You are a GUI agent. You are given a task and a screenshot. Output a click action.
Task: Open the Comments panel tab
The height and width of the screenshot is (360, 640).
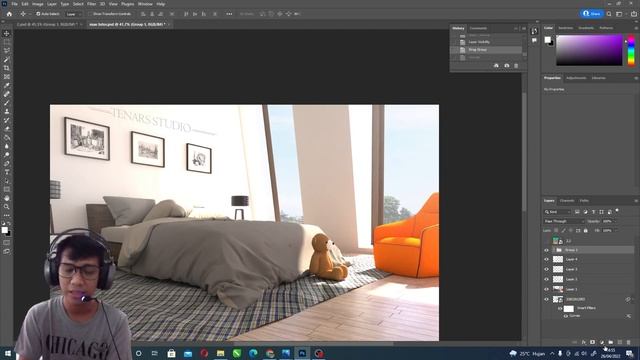point(478,28)
